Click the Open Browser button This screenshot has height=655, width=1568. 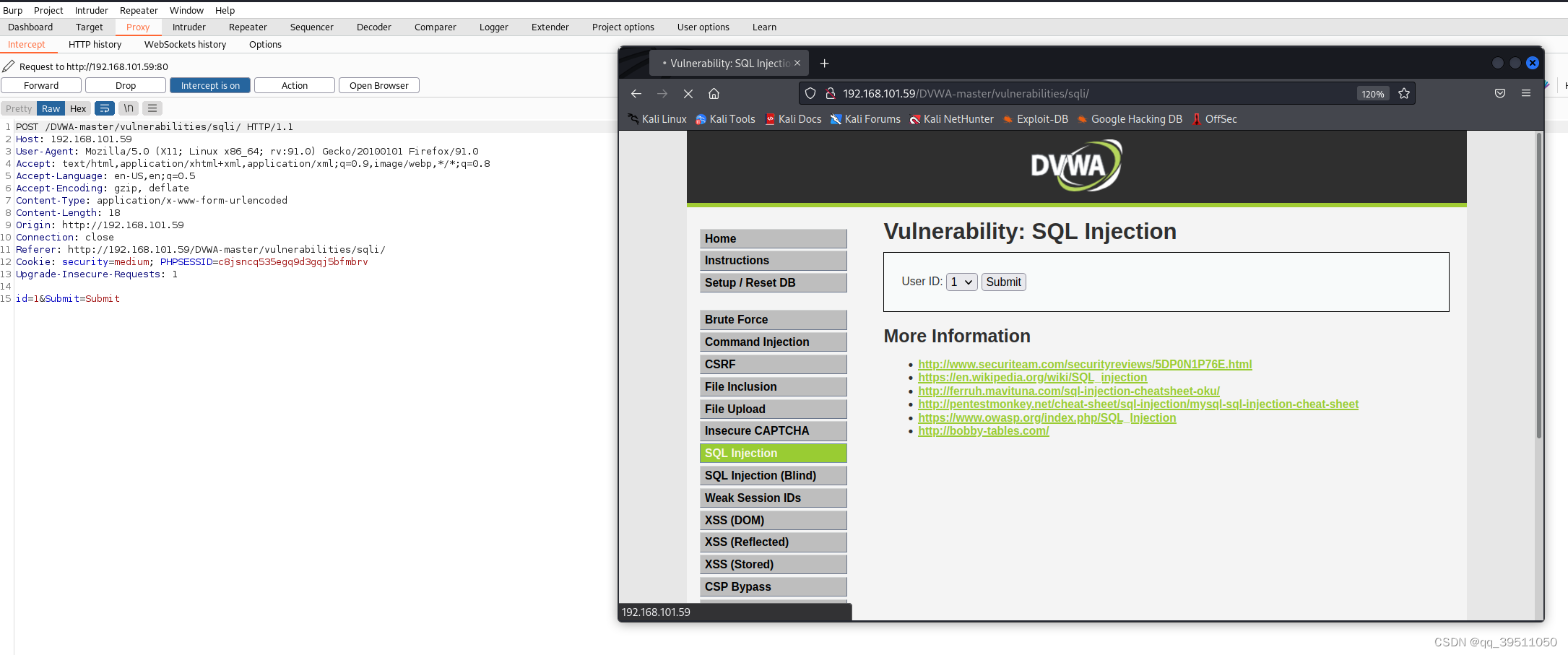(379, 85)
